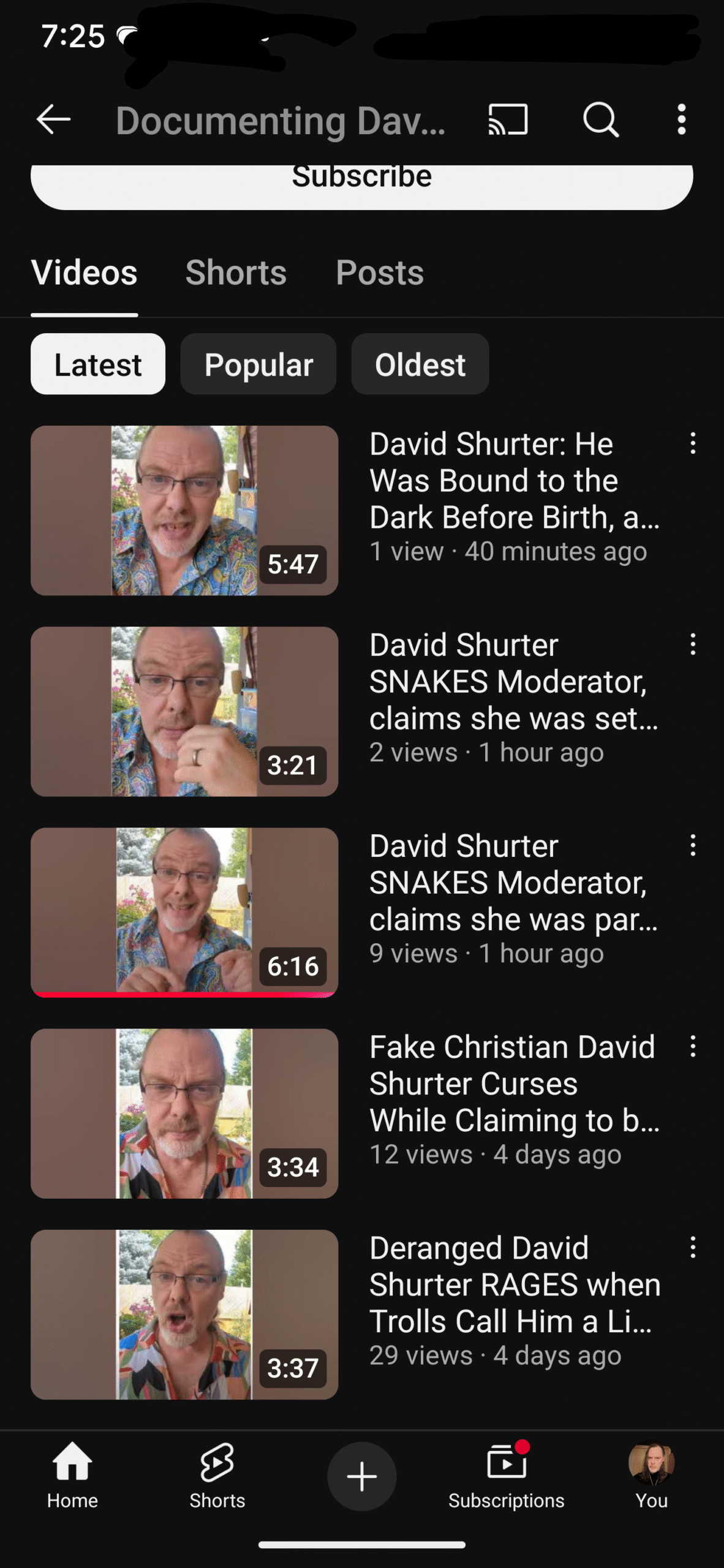The width and height of the screenshot is (724, 1568).
Task: Switch to the Posts channel tab
Action: [380, 273]
